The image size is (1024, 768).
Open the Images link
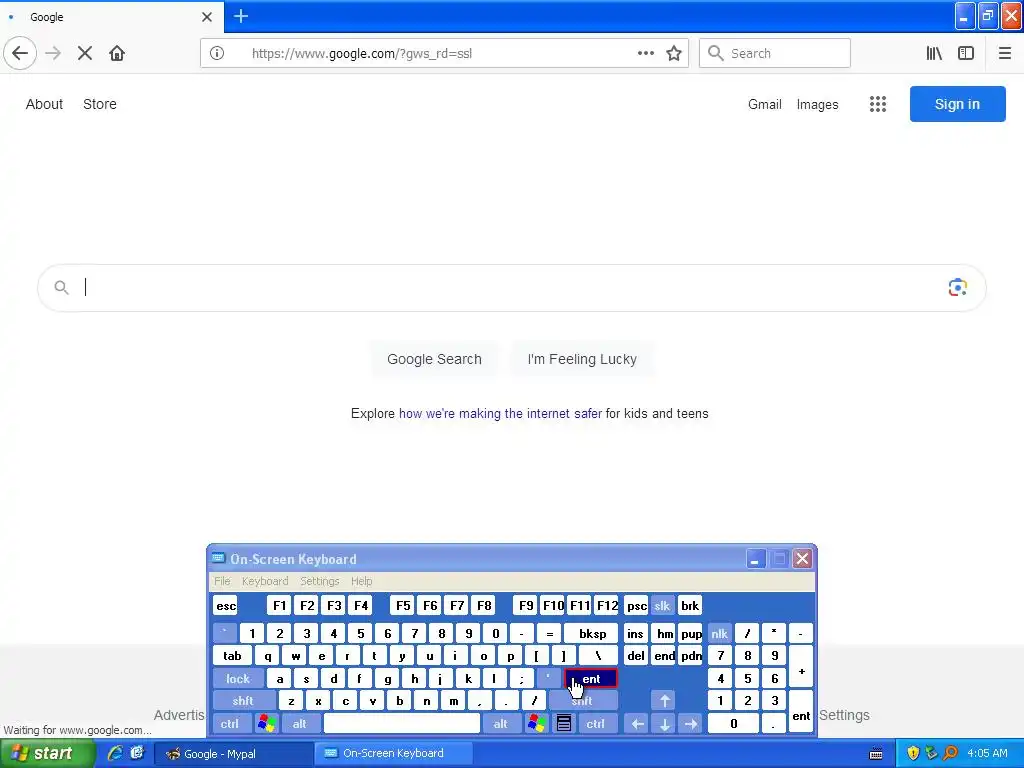[x=817, y=104]
